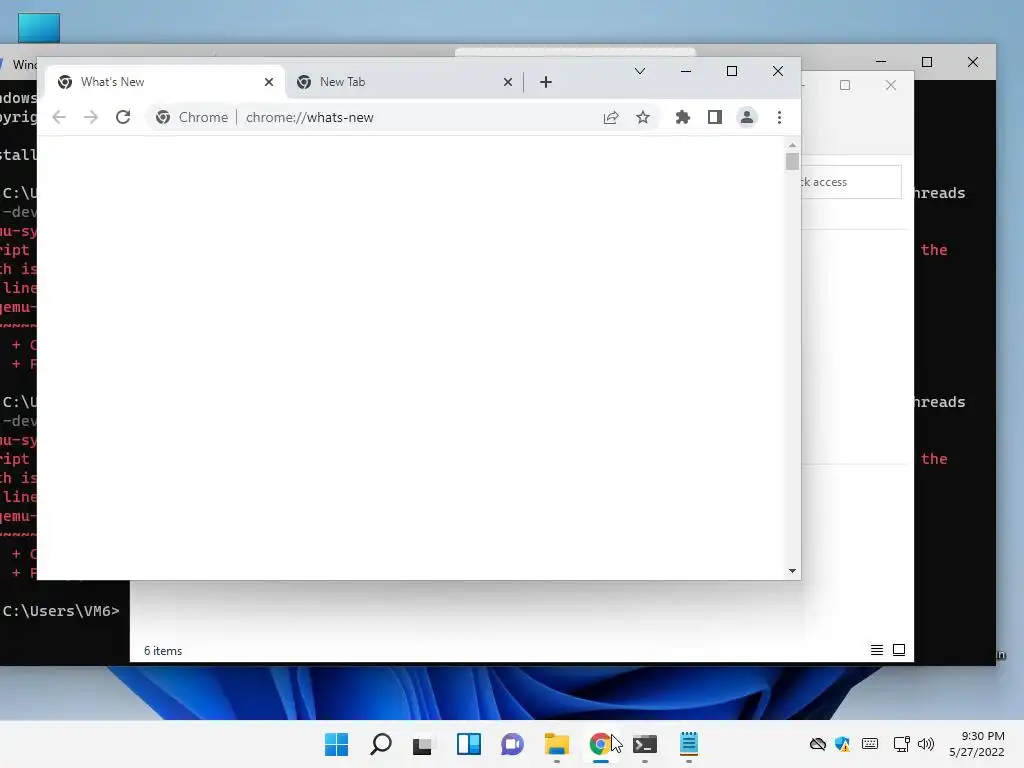This screenshot has width=1024, height=768.
Task: Switch to the What's New tab
Action: 165,82
